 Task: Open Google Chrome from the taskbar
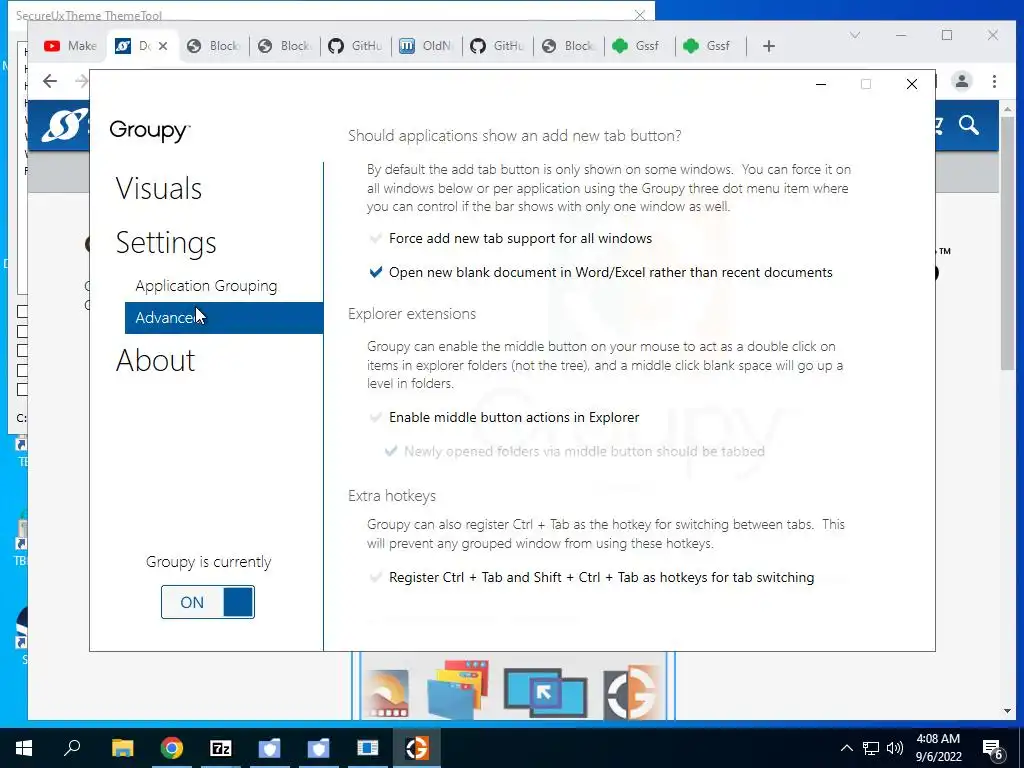click(172, 748)
